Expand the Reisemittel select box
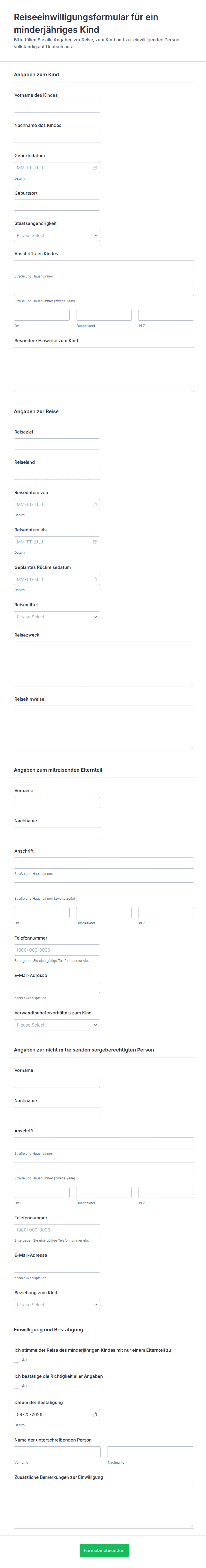 tap(57, 617)
